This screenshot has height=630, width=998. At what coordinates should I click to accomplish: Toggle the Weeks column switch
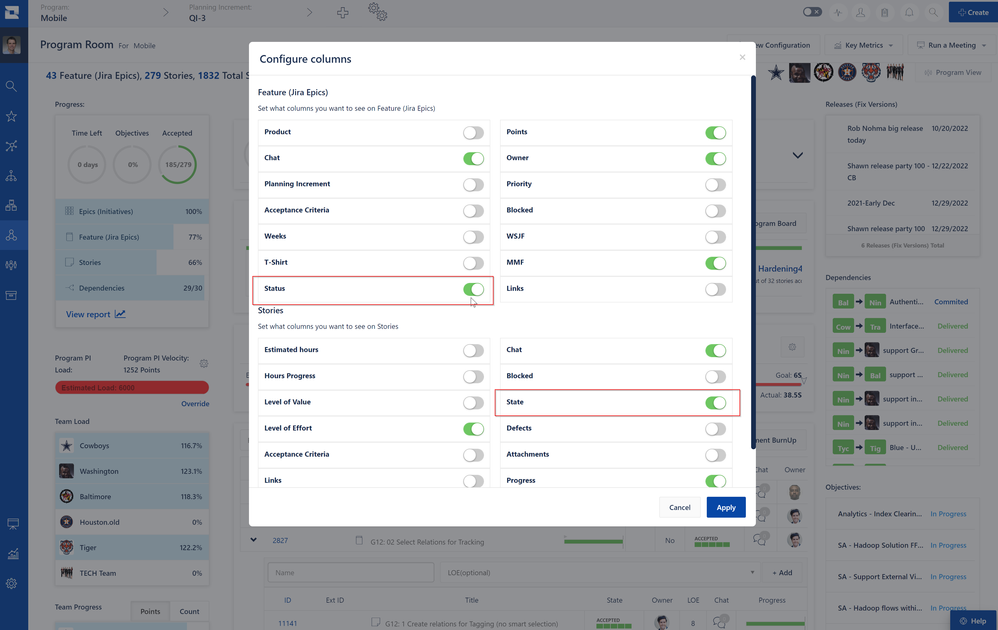pyautogui.click(x=473, y=237)
